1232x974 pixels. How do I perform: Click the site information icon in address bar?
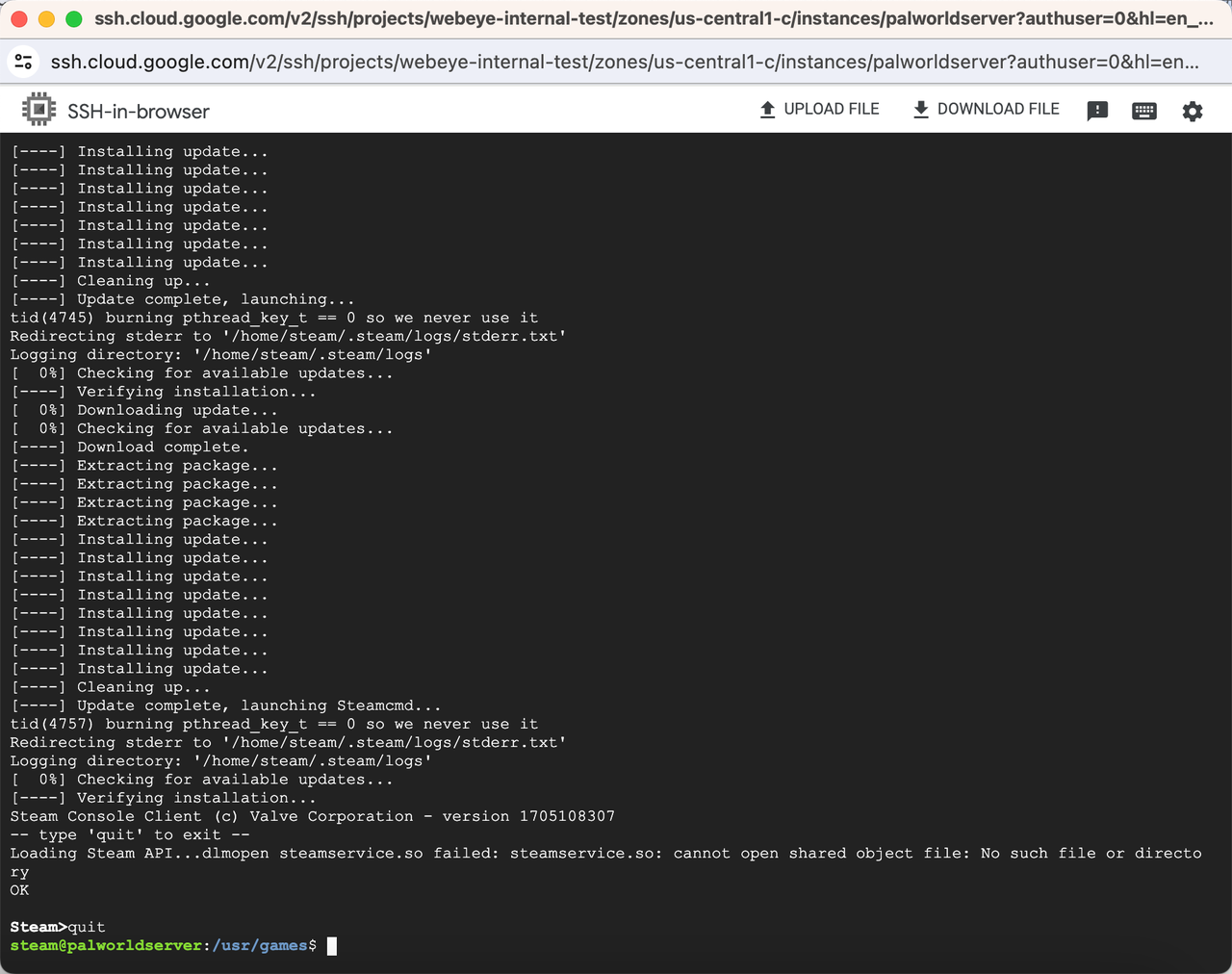tap(23, 62)
